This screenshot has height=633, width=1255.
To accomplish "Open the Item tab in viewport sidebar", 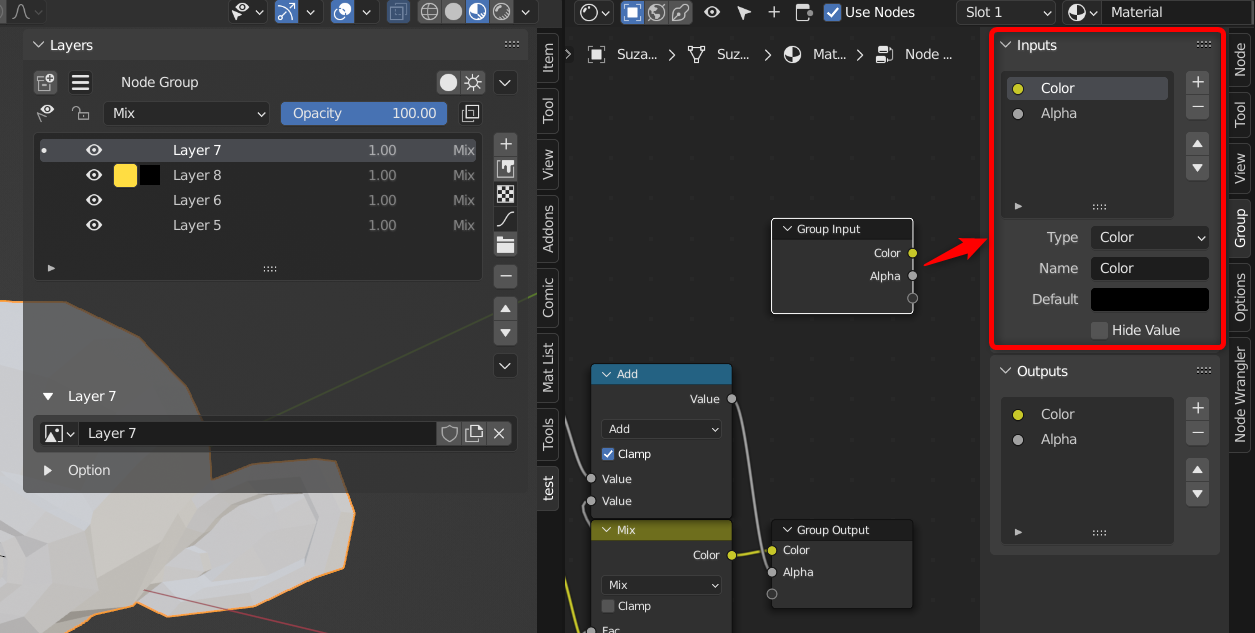I will [x=548, y=58].
